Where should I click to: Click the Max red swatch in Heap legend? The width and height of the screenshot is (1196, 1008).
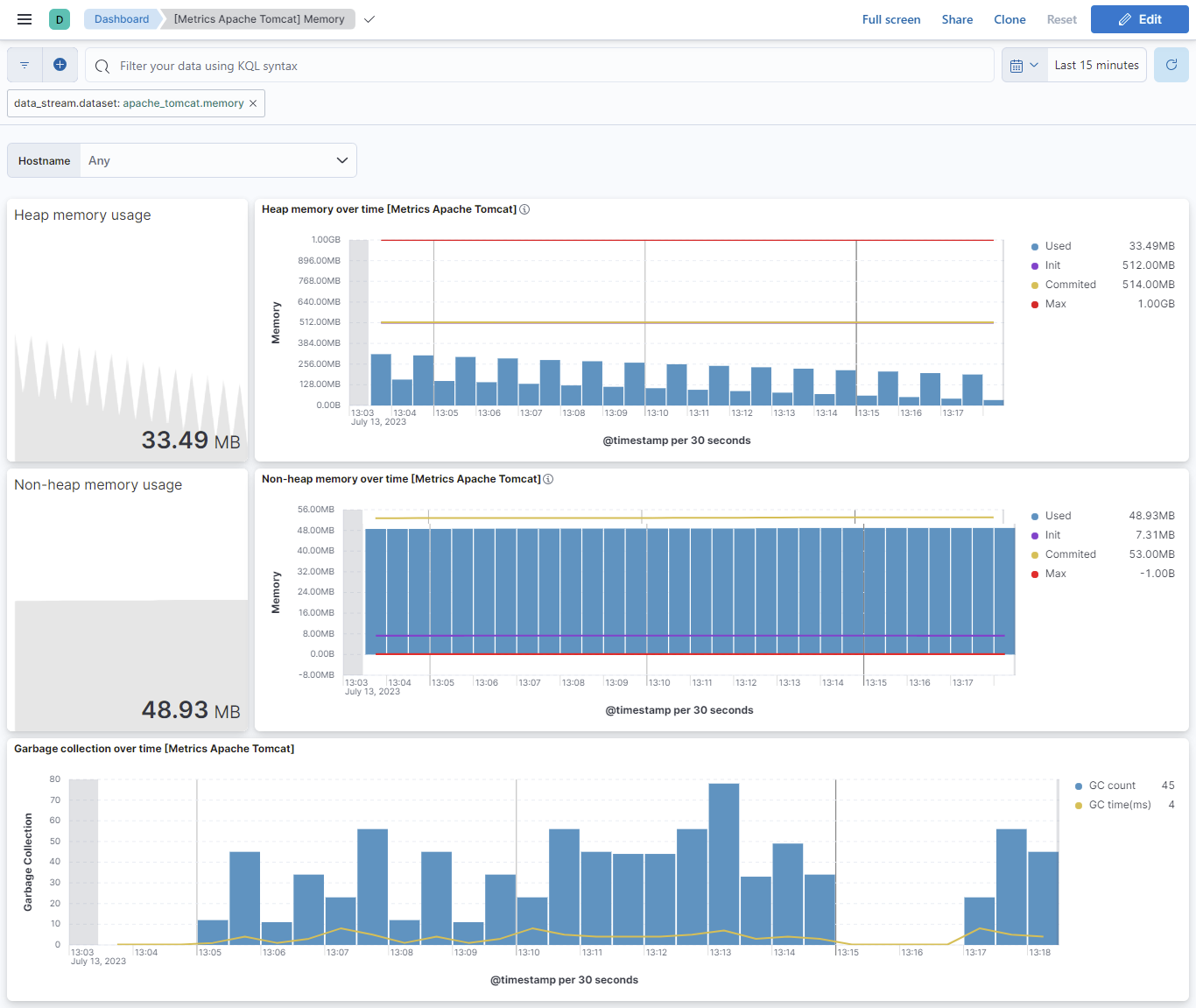tap(1035, 305)
